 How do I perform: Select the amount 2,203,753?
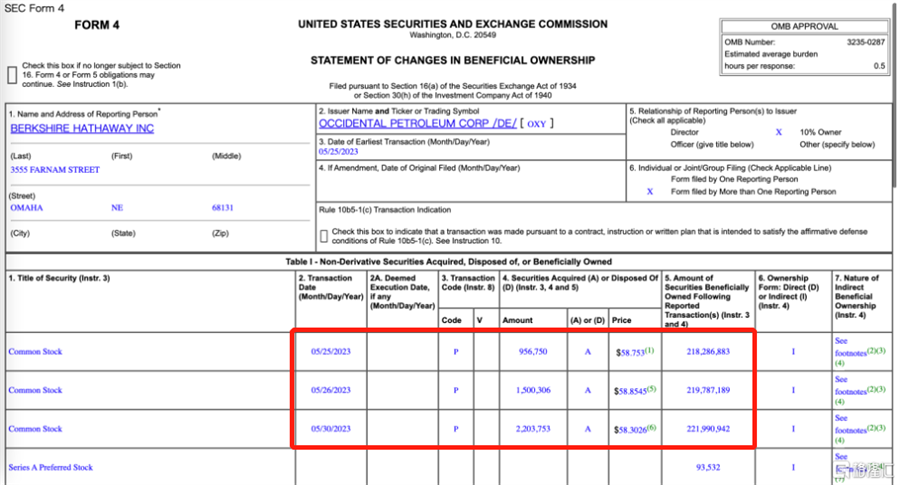(x=533, y=429)
